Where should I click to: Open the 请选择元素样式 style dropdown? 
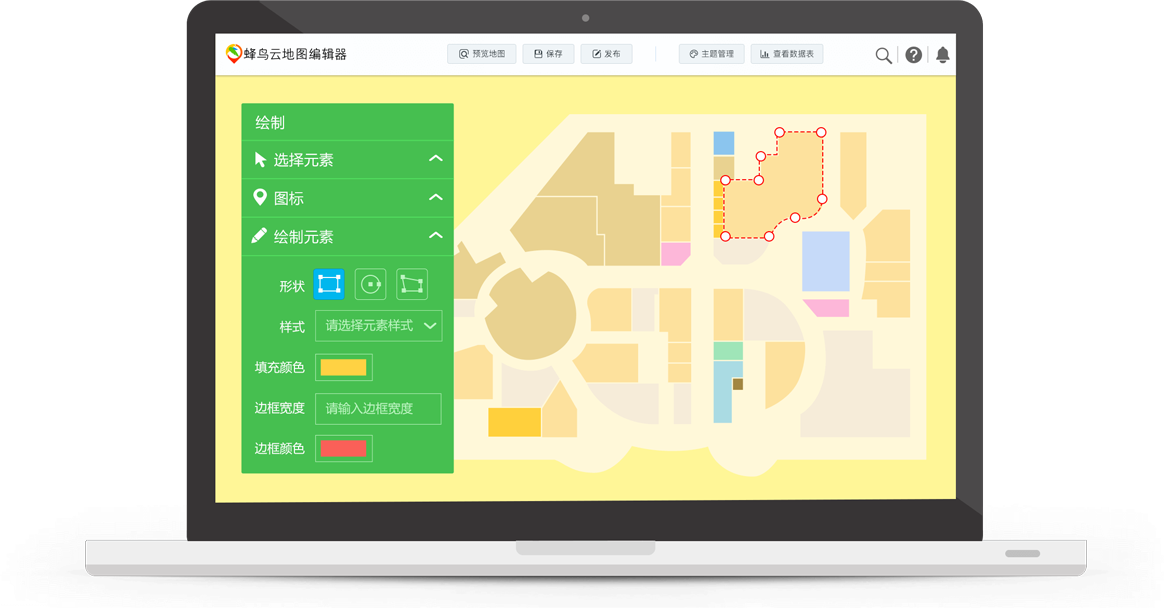click(x=378, y=326)
